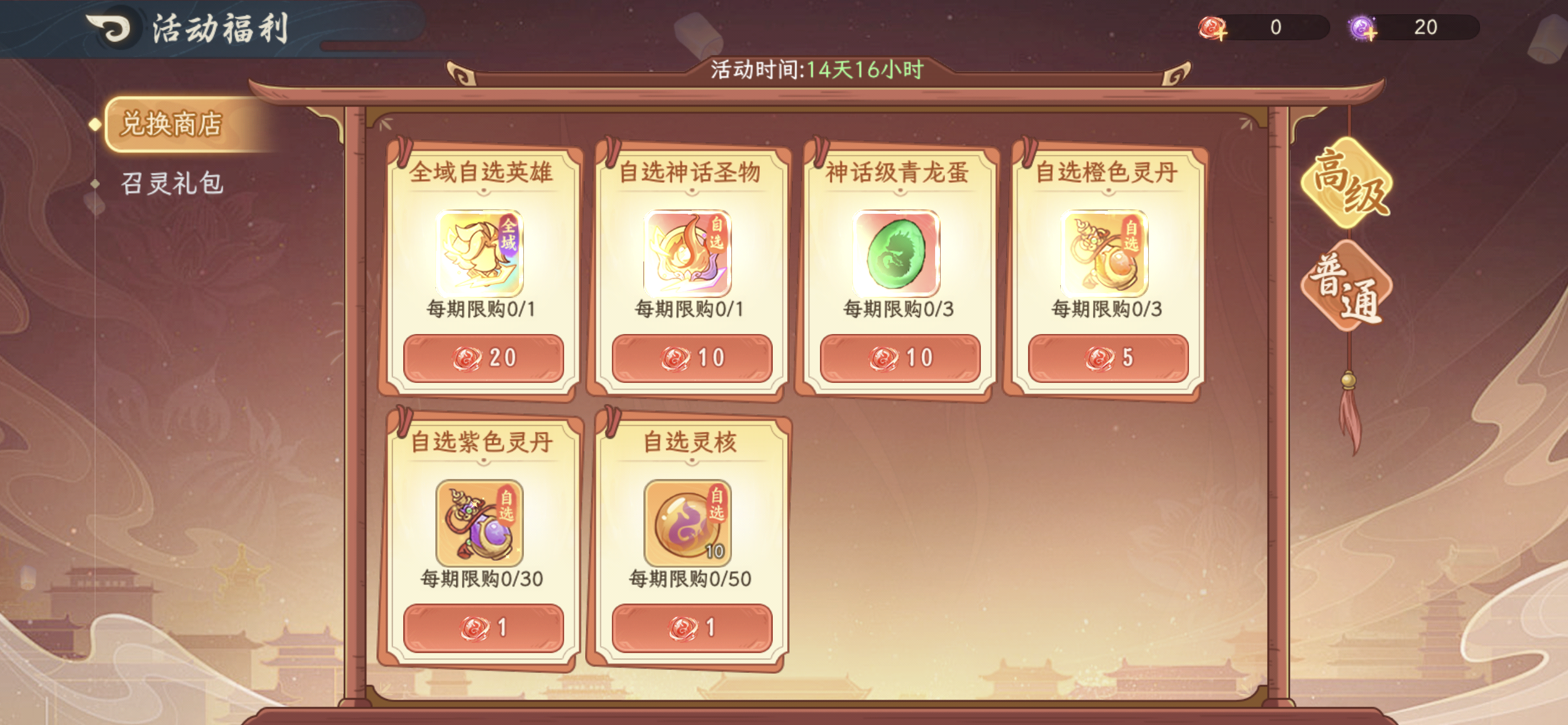Click the 活动时间 countdown banner
The width and height of the screenshot is (1568, 725).
[817, 69]
